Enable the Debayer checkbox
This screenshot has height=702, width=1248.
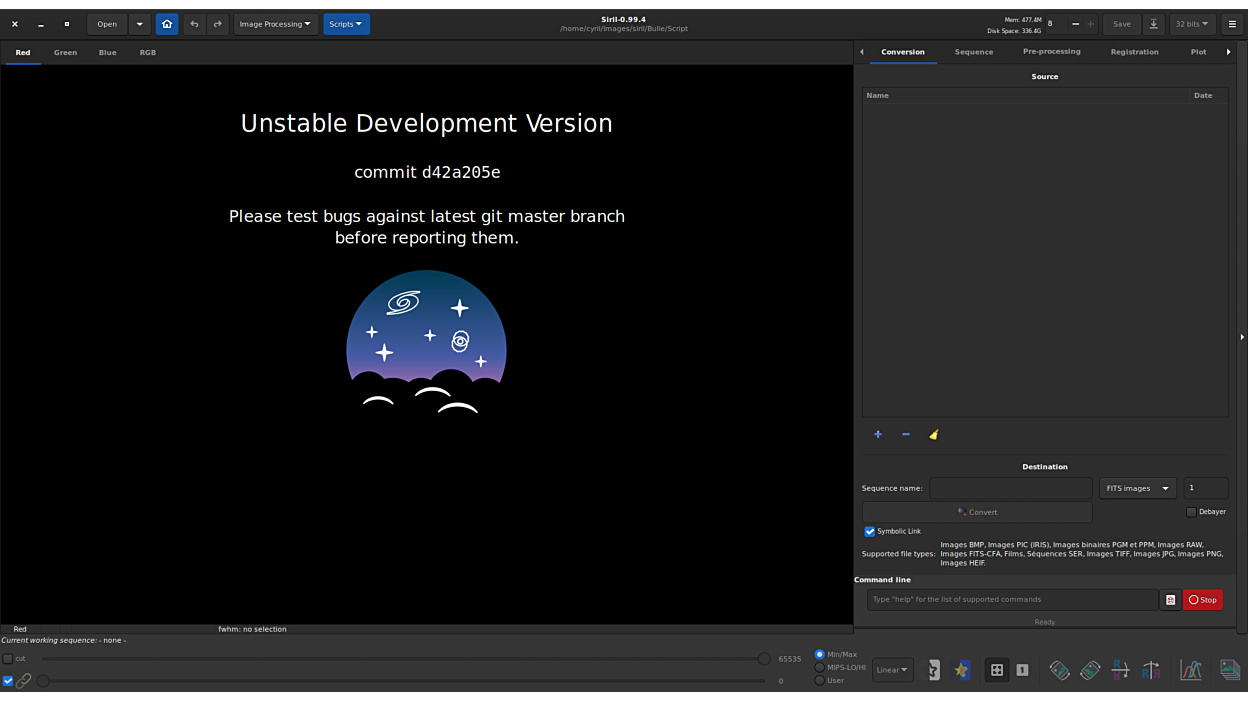1191,512
